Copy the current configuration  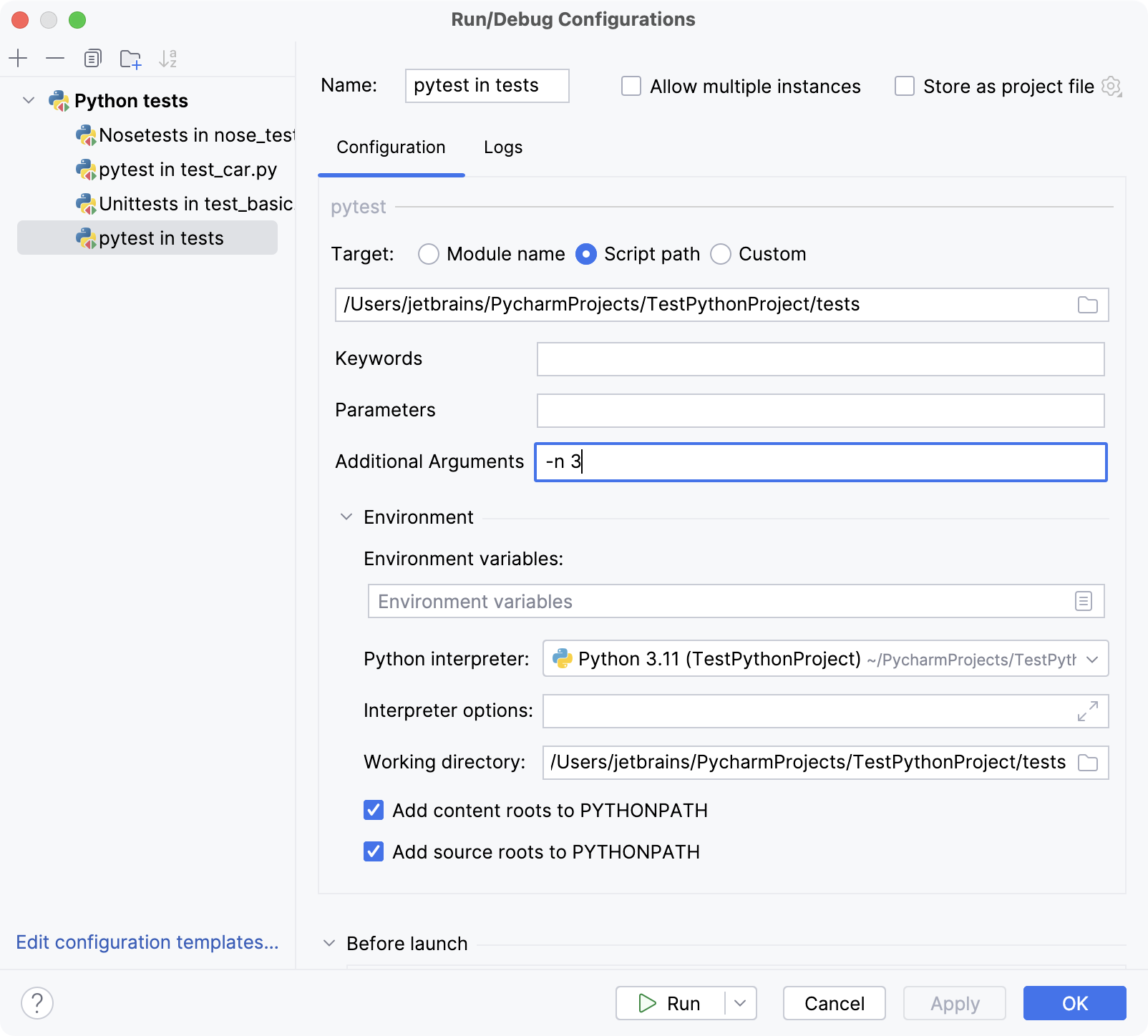[92, 59]
